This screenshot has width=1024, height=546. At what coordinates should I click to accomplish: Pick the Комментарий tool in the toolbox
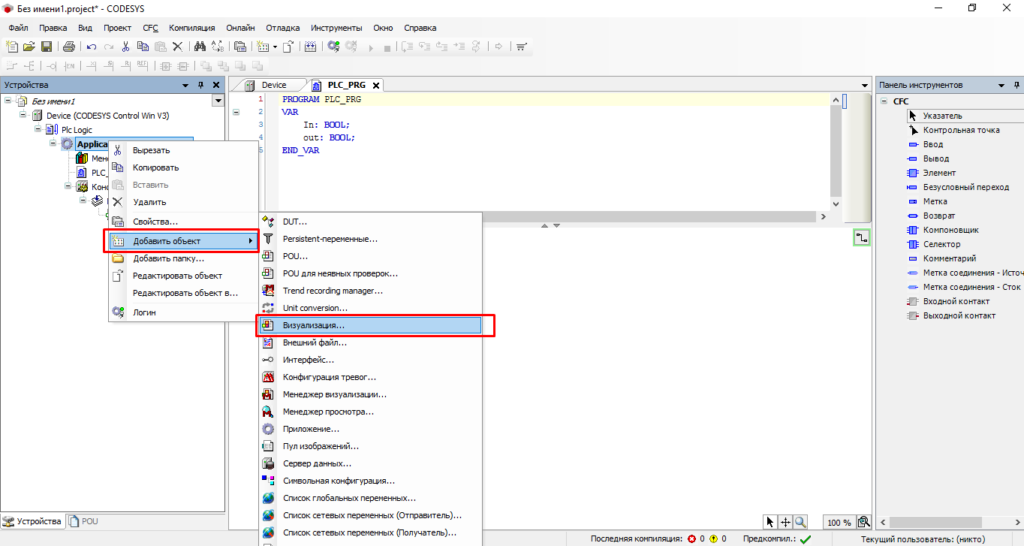coord(948,258)
